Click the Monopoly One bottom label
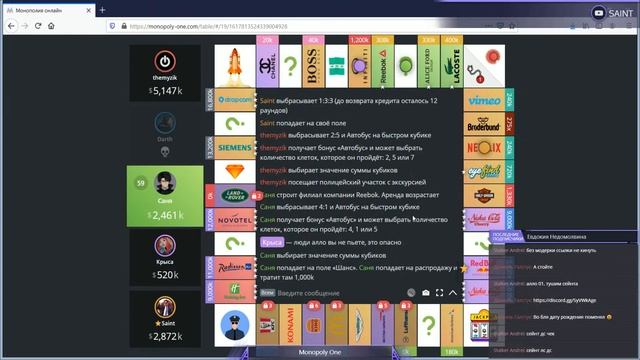The image size is (640, 360). pyautogui.click(x=320, y=352)
